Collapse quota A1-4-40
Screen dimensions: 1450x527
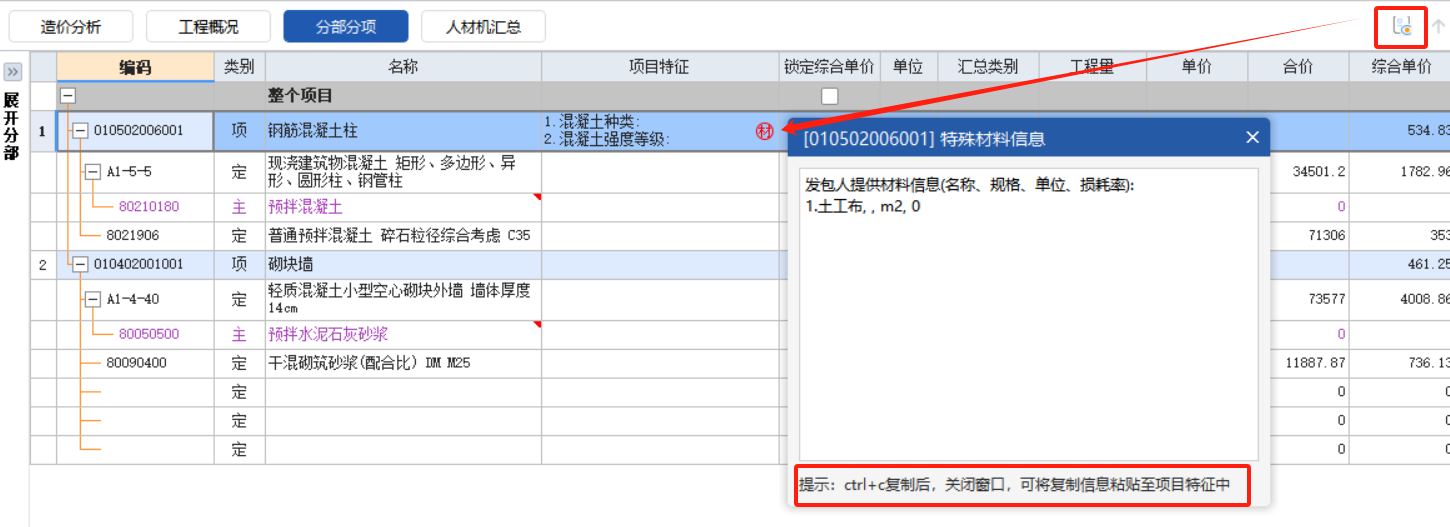point(94,298)
